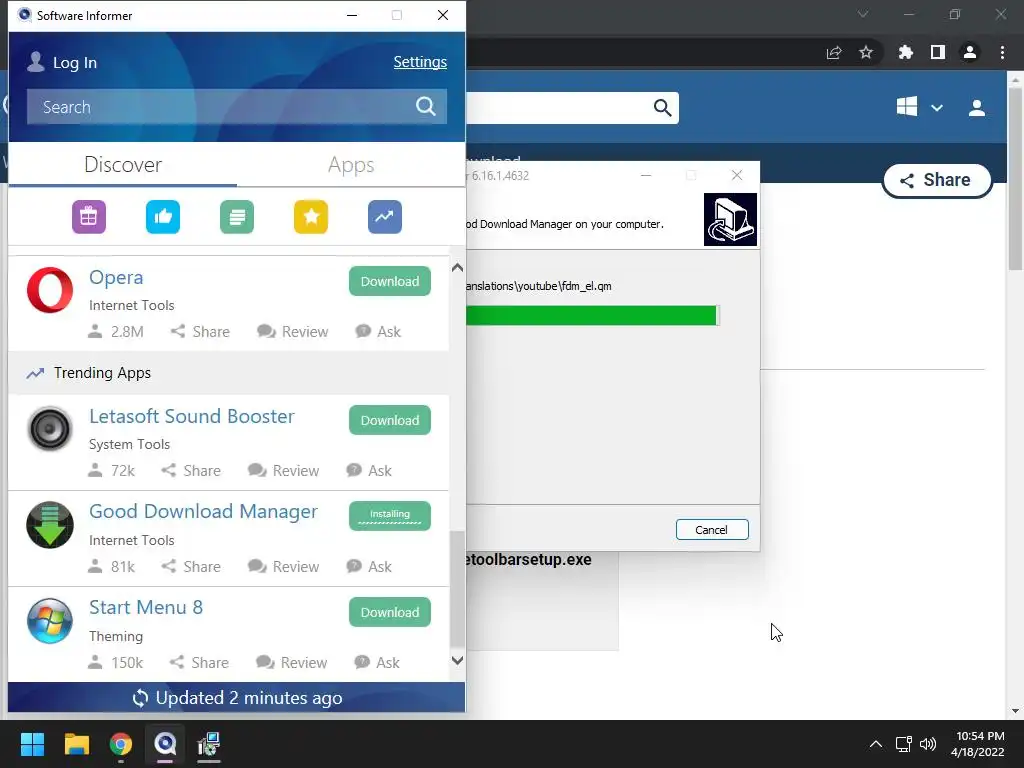1024x768 pixels.
Task: Review the Opera app
Action: pos(292,332)
